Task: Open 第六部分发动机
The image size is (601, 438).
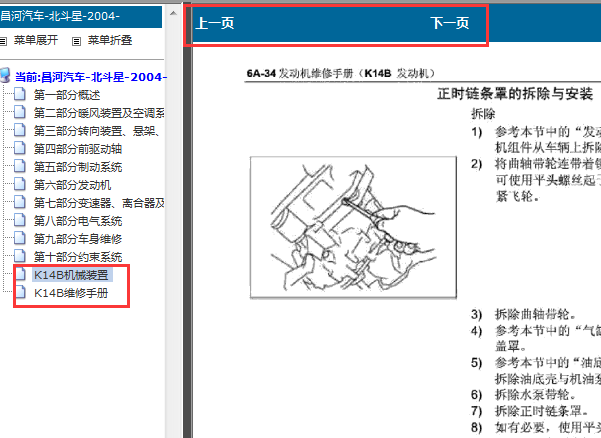Action: click(72, 185)
